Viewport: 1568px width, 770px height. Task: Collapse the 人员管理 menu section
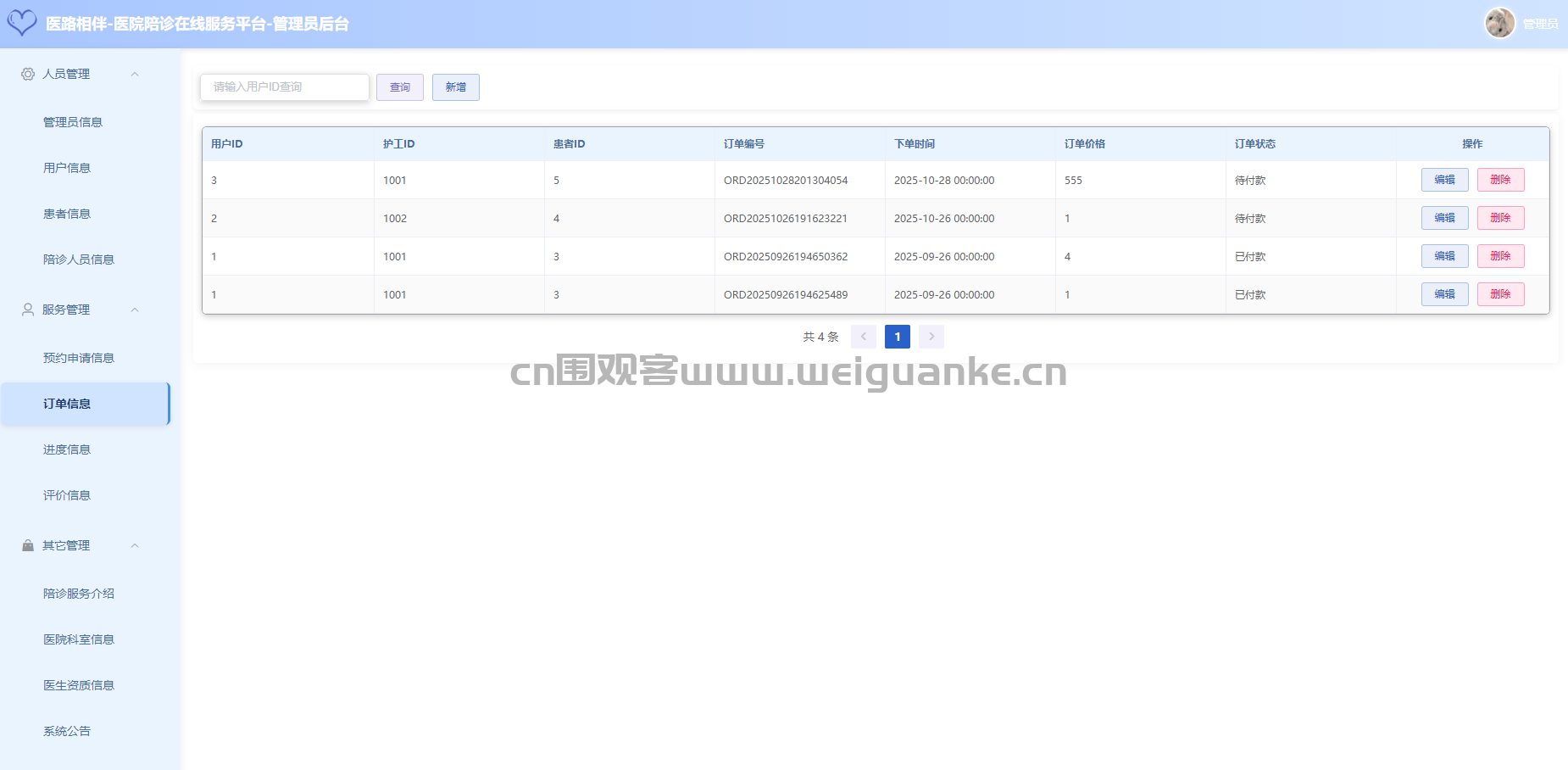coord(135,74)
